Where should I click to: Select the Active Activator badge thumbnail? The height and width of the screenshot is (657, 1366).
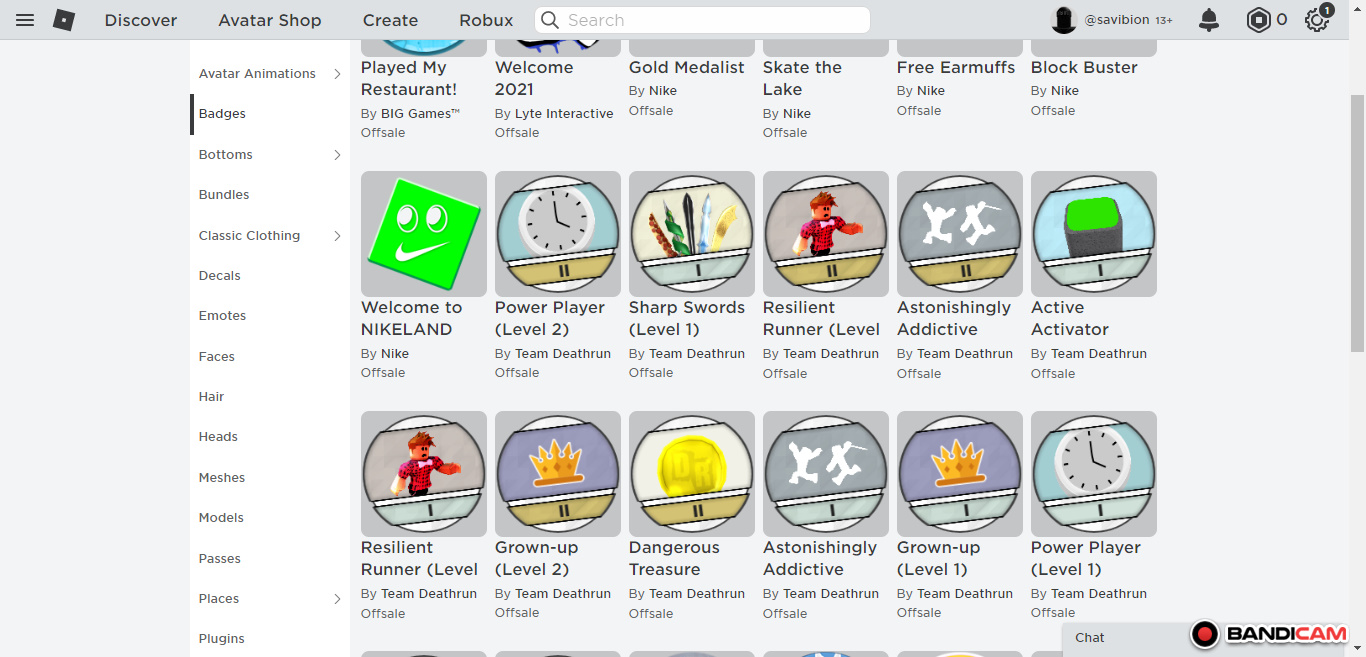click(1094, 234)
